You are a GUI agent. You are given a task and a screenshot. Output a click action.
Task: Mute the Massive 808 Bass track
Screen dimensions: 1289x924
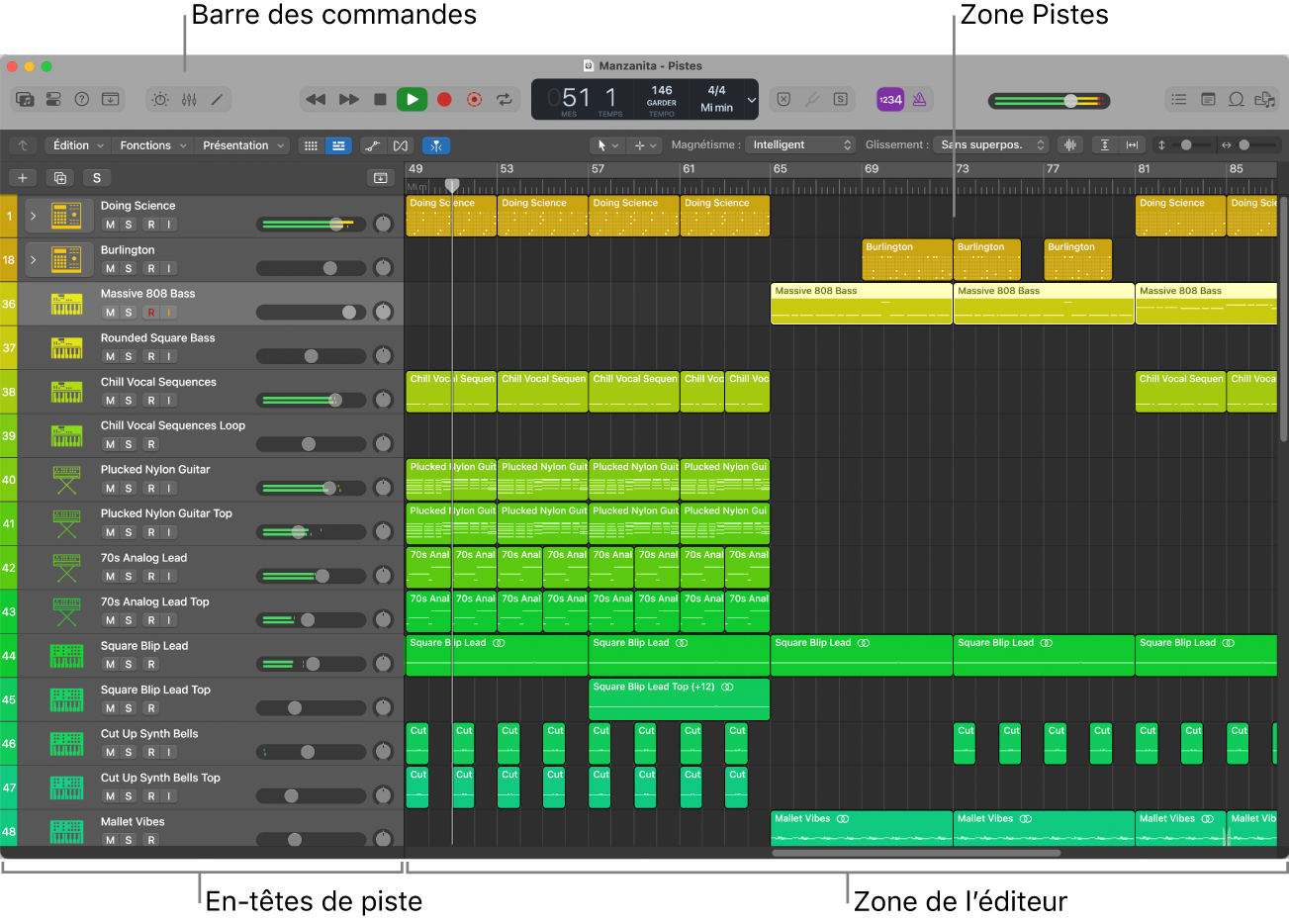pos(109,312)
